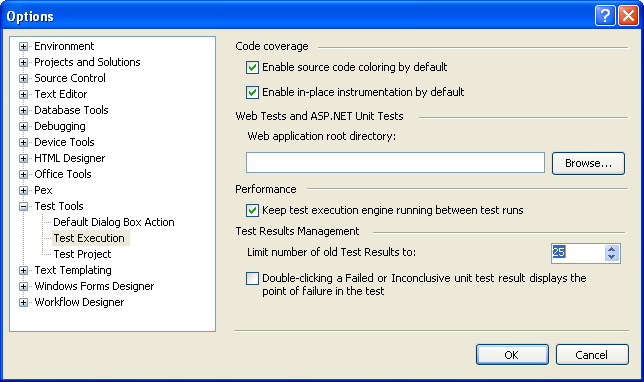This screenshot has height=382, width=644.
Task: Enable double-clicking Failed result displays failure point
Action: coord(252,278)
